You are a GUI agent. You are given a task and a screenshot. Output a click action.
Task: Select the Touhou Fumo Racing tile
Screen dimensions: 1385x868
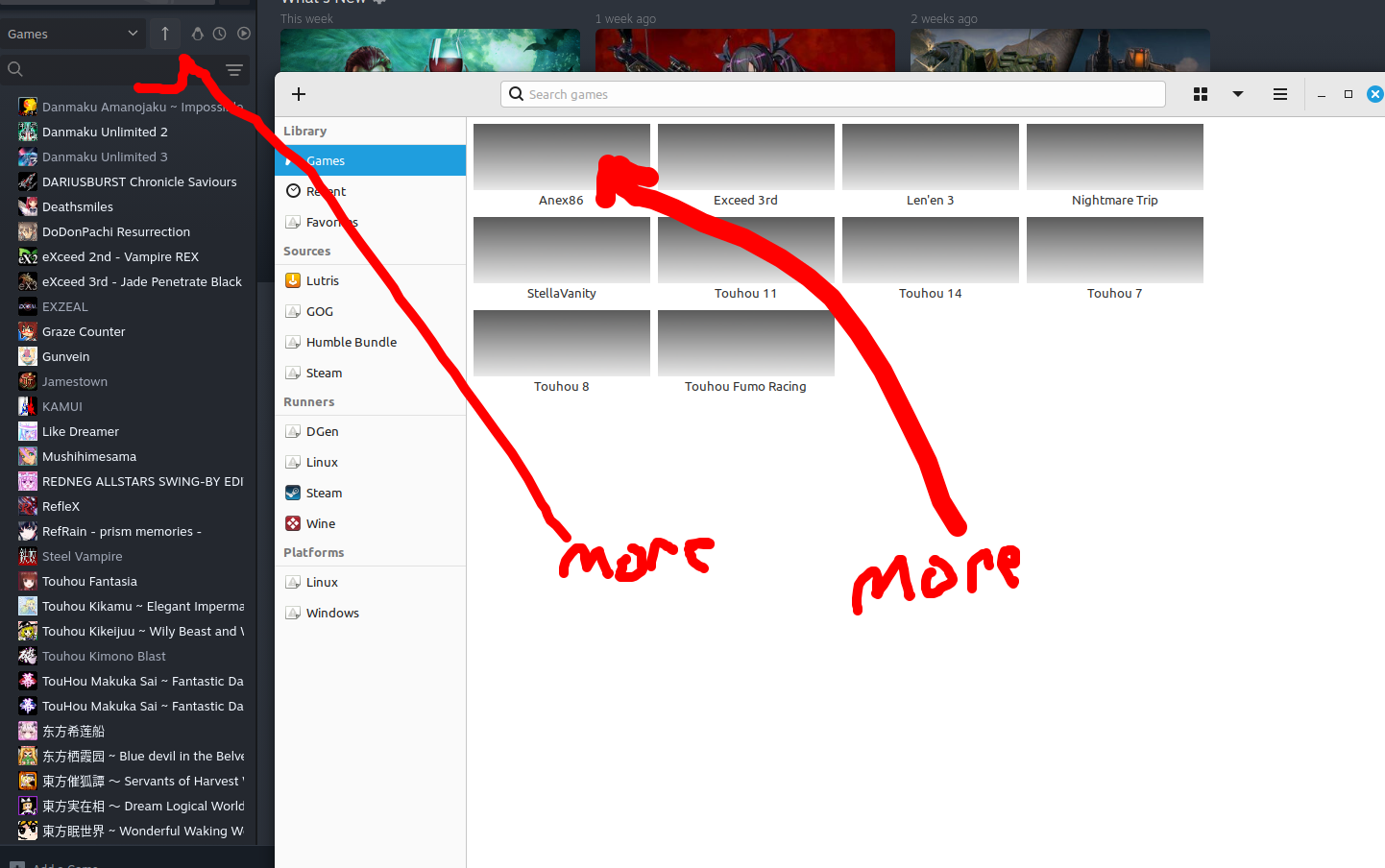[x=746, y=352]
